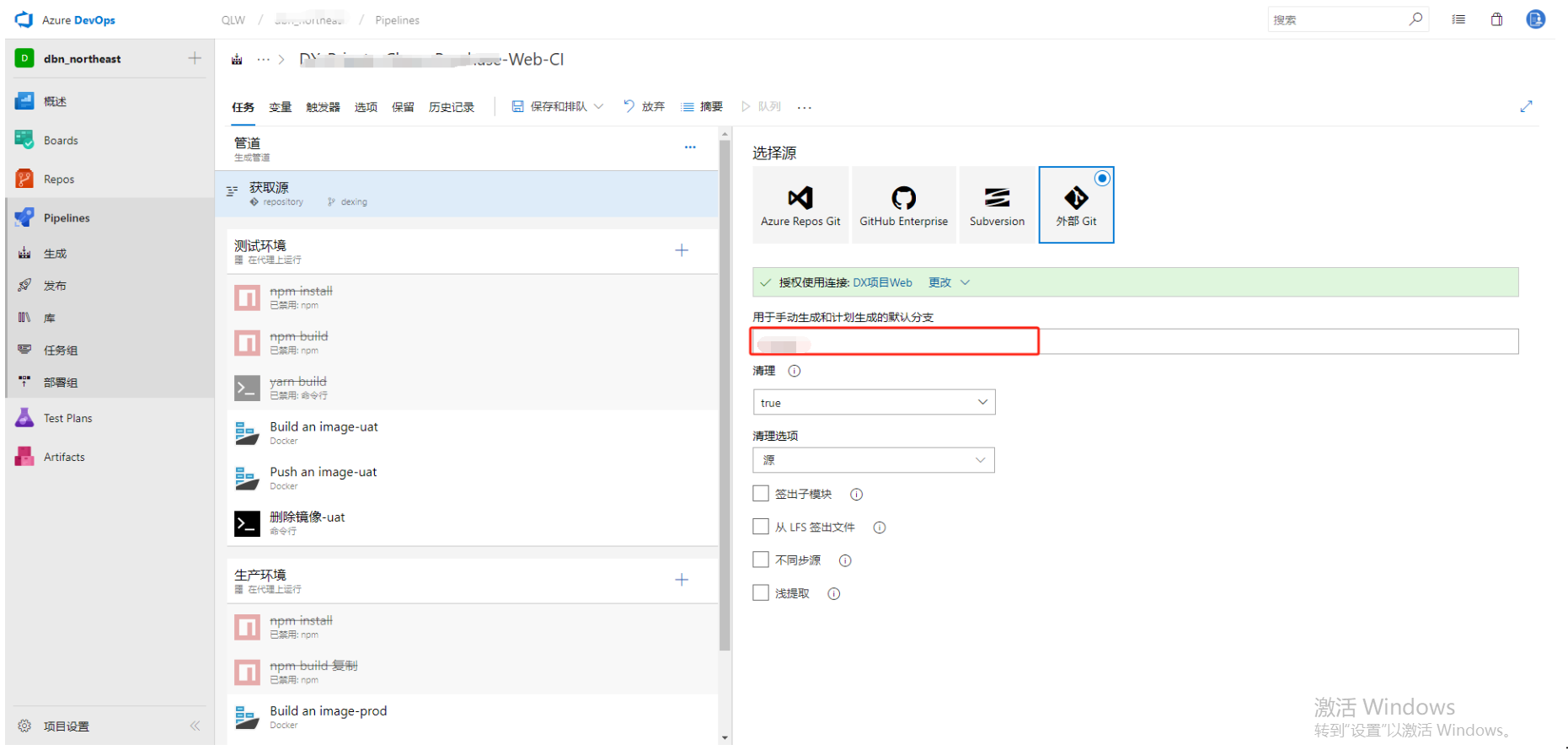Select 删除镜像-uat command task
This screenshot has height=750, width=1568.
[472, 523]
